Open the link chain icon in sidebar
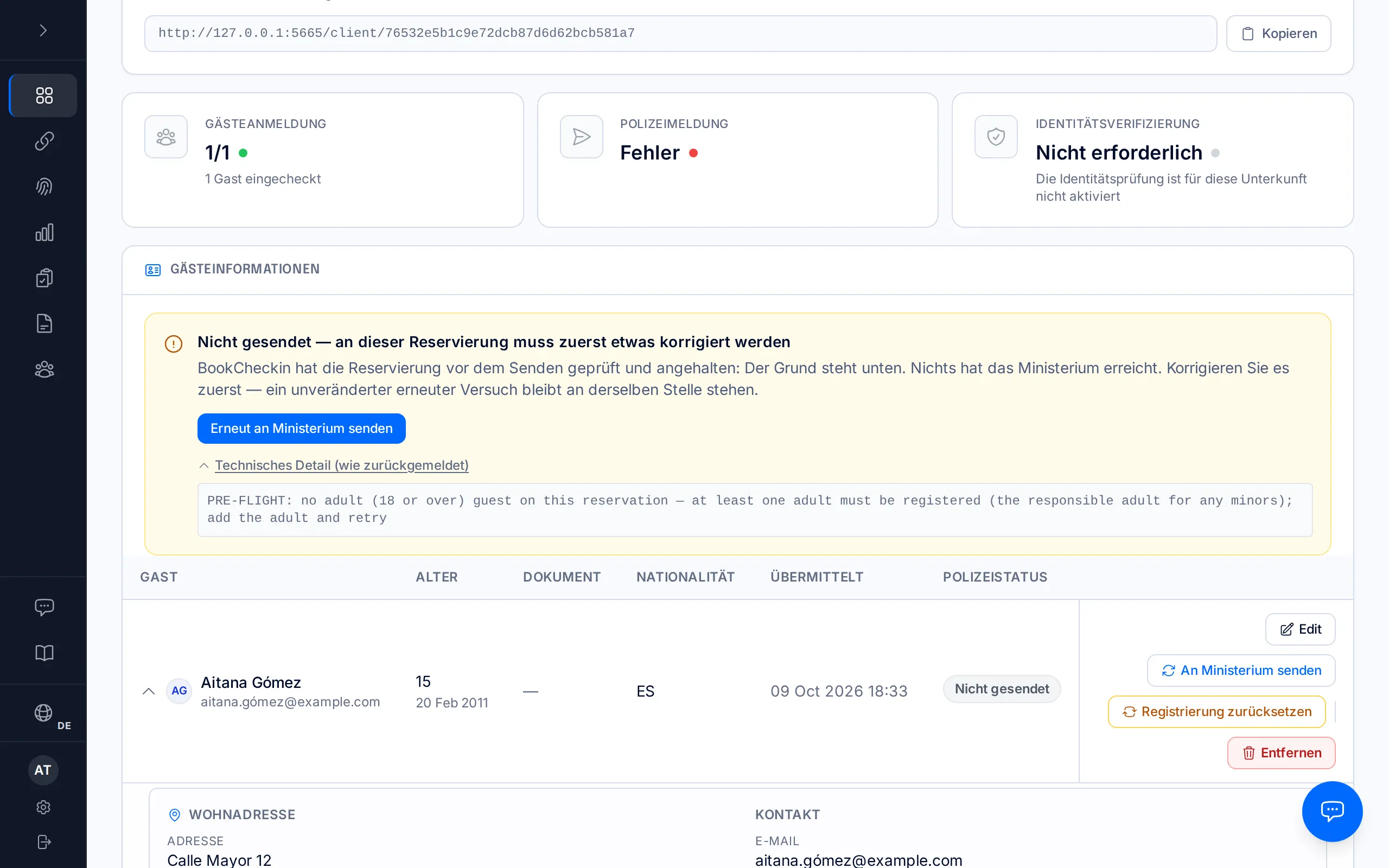The width and height of the screenshot is (1389, 868). 43,141
